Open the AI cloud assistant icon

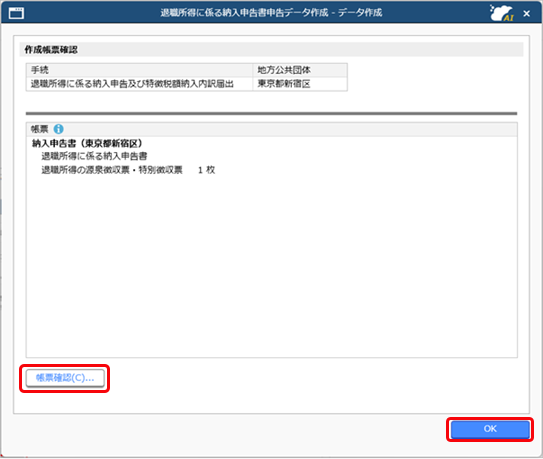501,13
